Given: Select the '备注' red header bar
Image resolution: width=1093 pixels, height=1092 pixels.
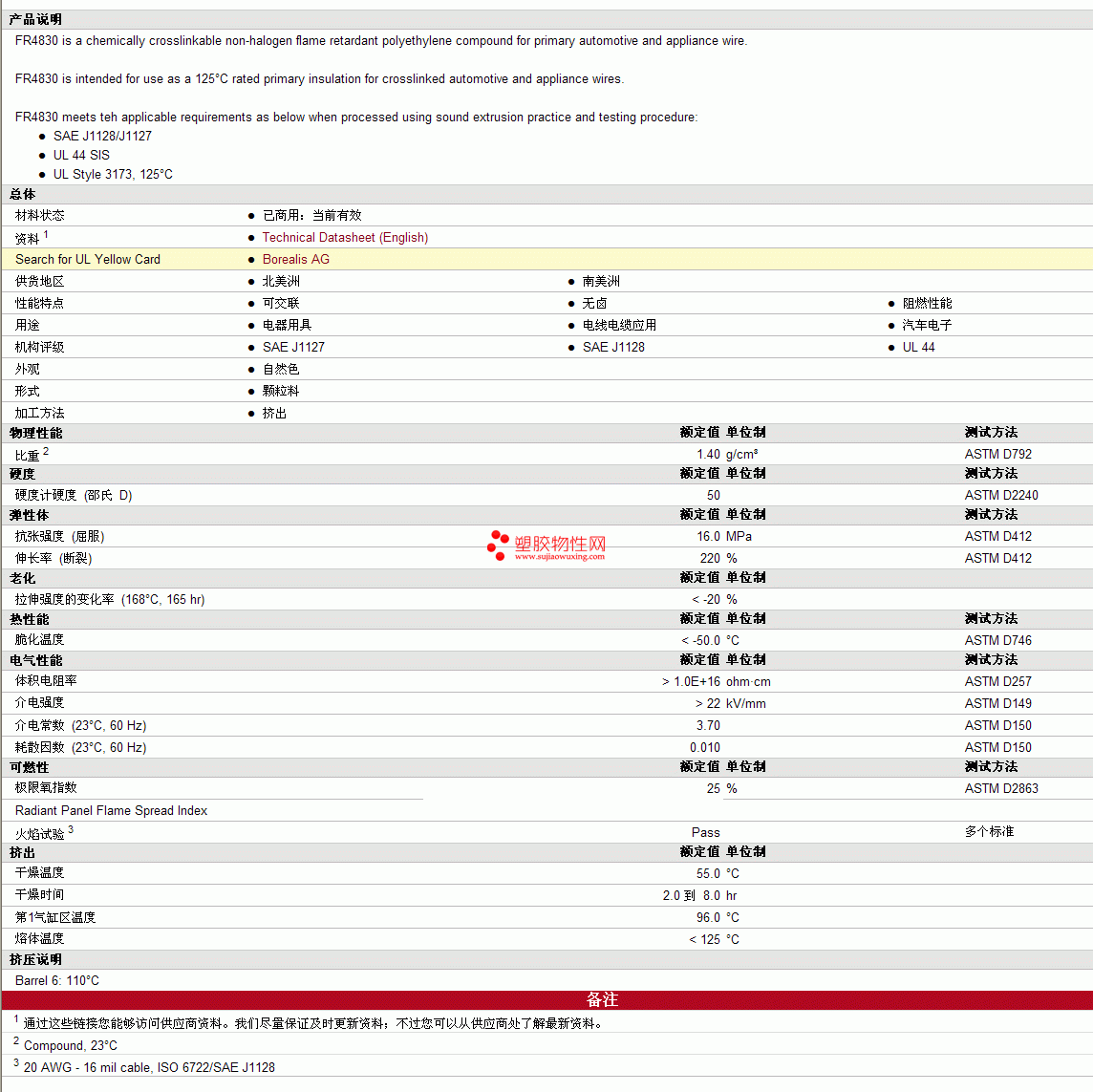Looking at the screenshot, I should tap(546, 1000).
